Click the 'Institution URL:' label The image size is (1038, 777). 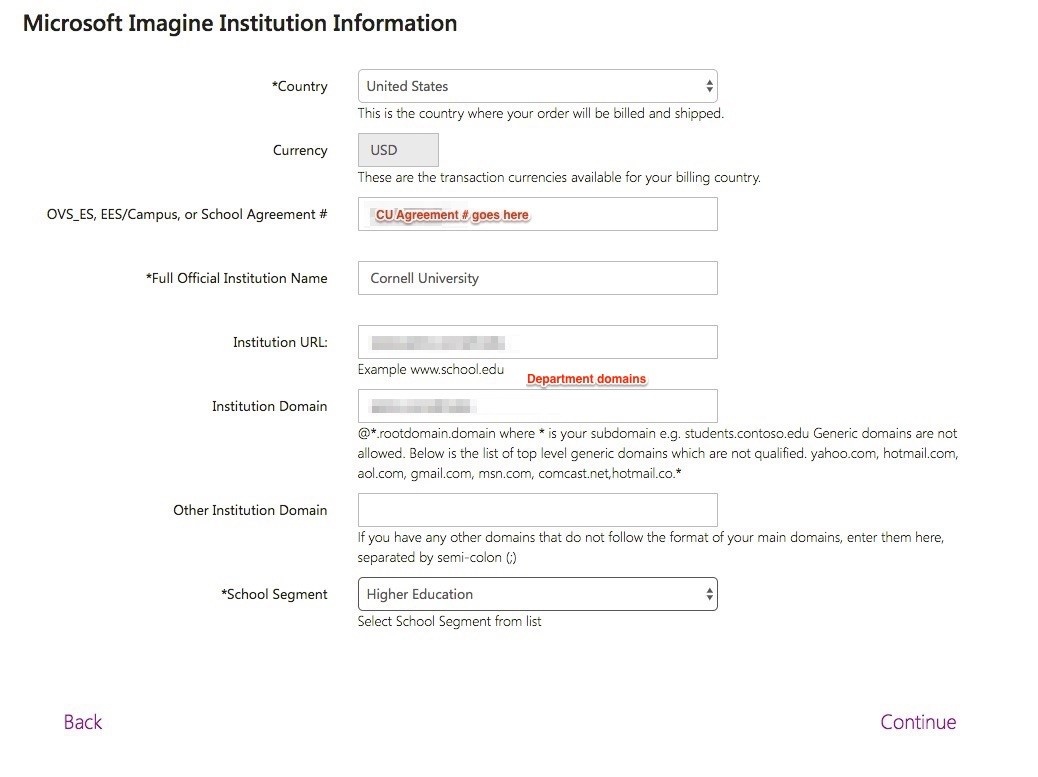(280, 342)
